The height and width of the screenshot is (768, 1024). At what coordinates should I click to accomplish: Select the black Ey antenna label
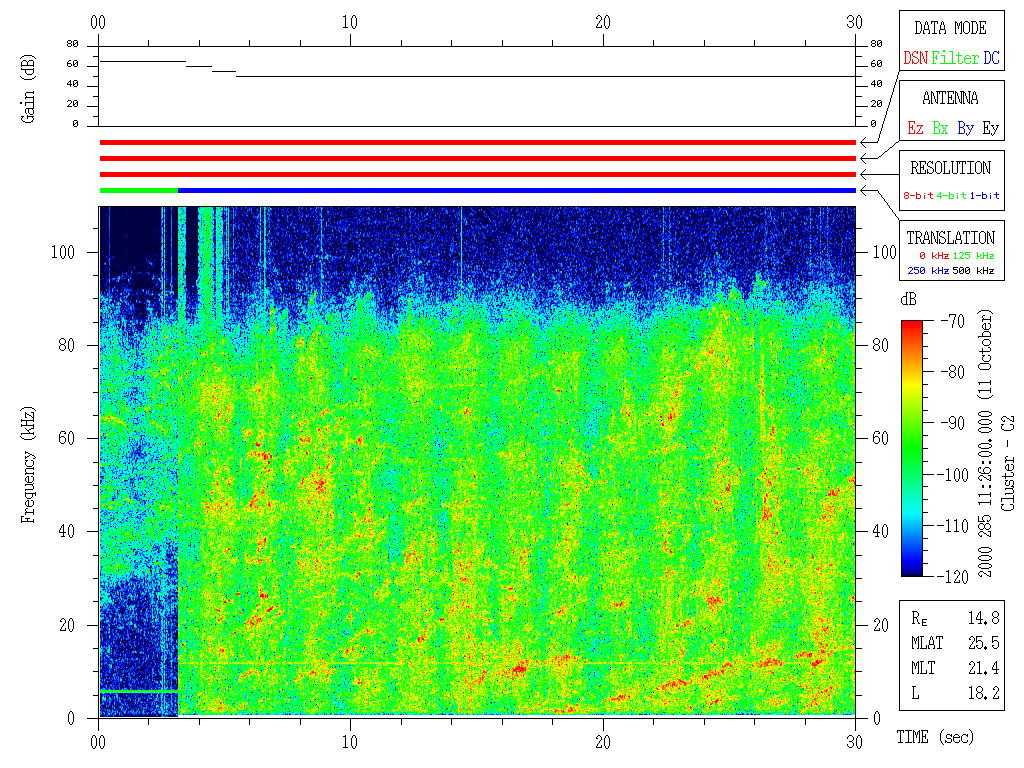tap(990, 129)
